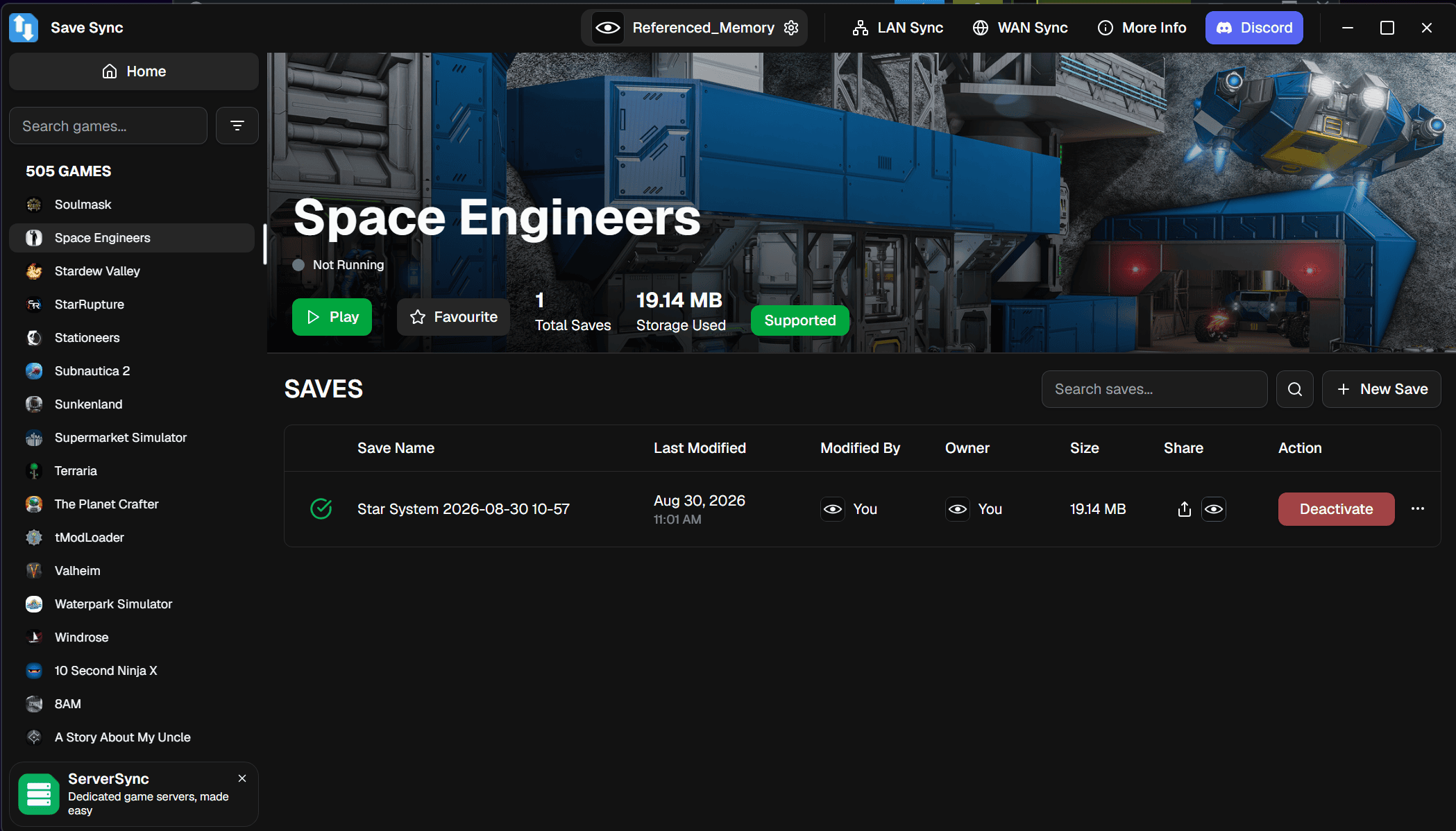Mark Space Engineers as Favourite
1456x831 pixels.
coord(453,317)
